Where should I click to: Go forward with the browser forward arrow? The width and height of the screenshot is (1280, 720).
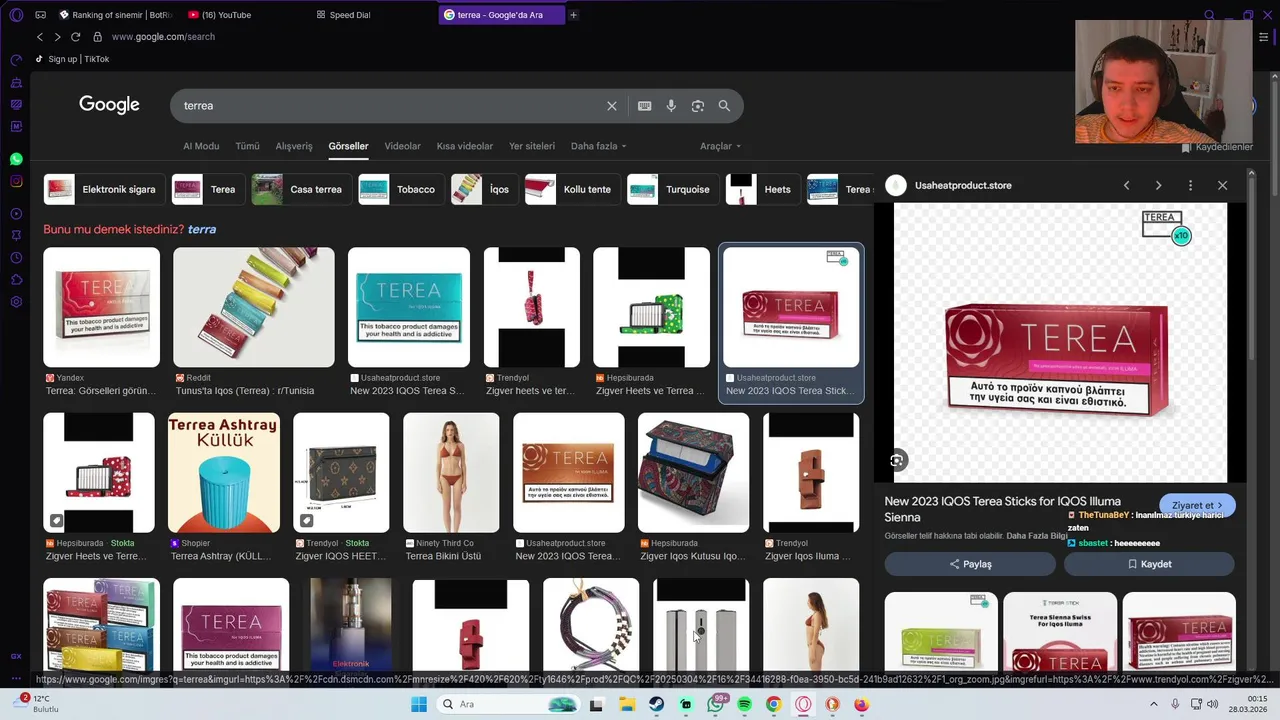[57, 37]
